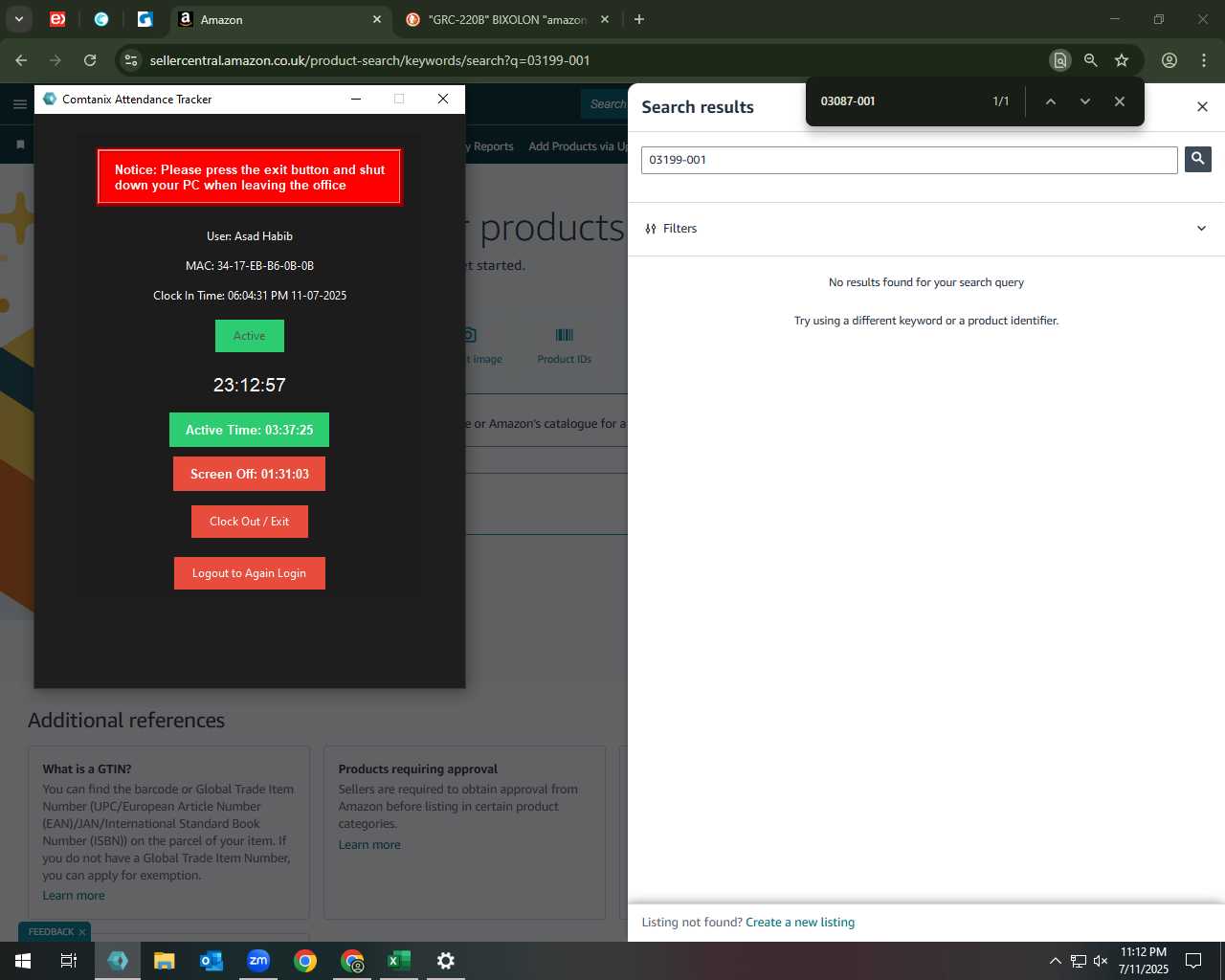
Task: Click the green Active status button
Action: click(x=249, y=336)
